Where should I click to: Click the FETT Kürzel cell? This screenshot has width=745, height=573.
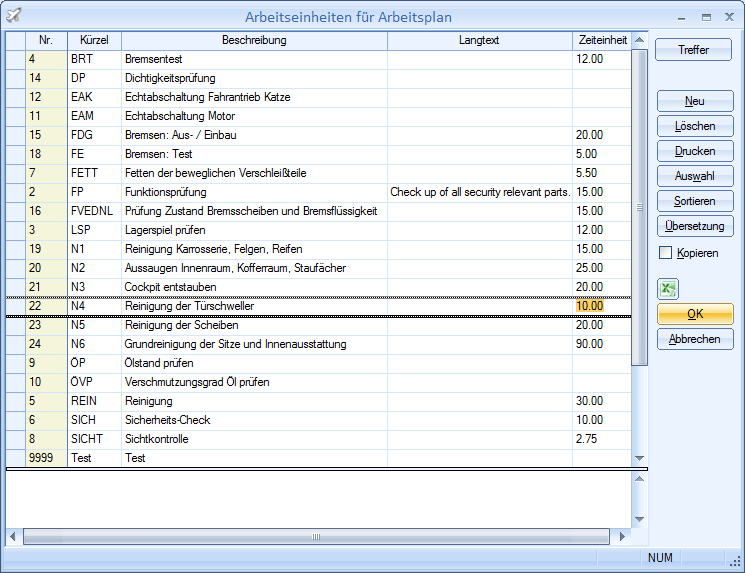[x=94, y=173]
